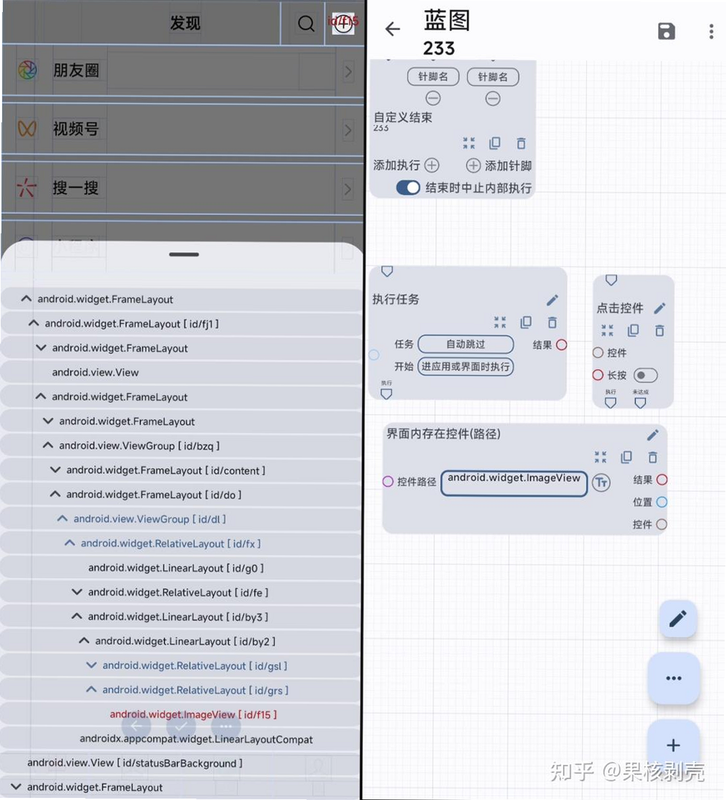Open the three-dot overflow menu in header

(x=711, y=31)
